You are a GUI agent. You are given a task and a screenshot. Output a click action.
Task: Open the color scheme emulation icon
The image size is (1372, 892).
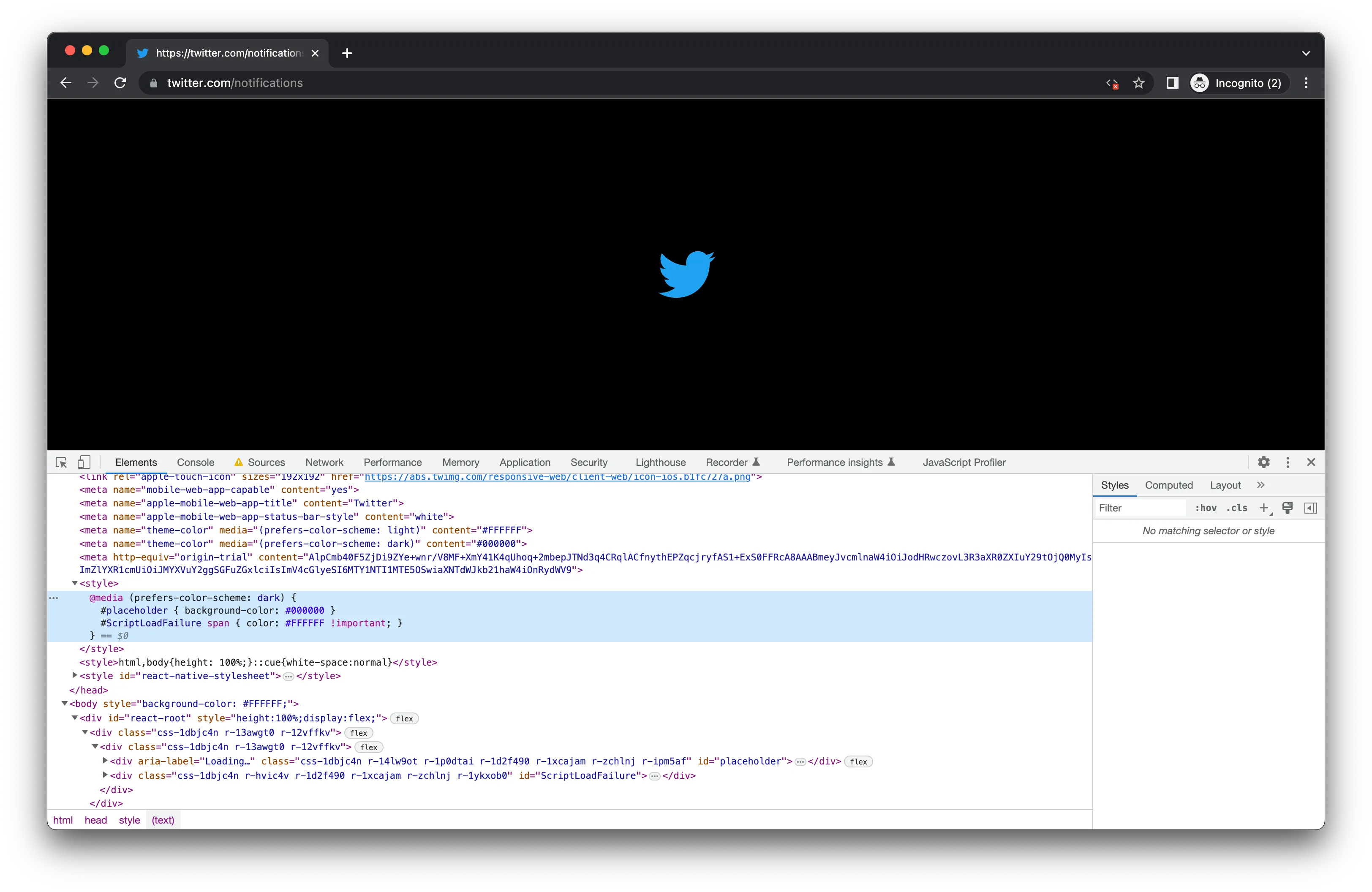pos(1287,508)
